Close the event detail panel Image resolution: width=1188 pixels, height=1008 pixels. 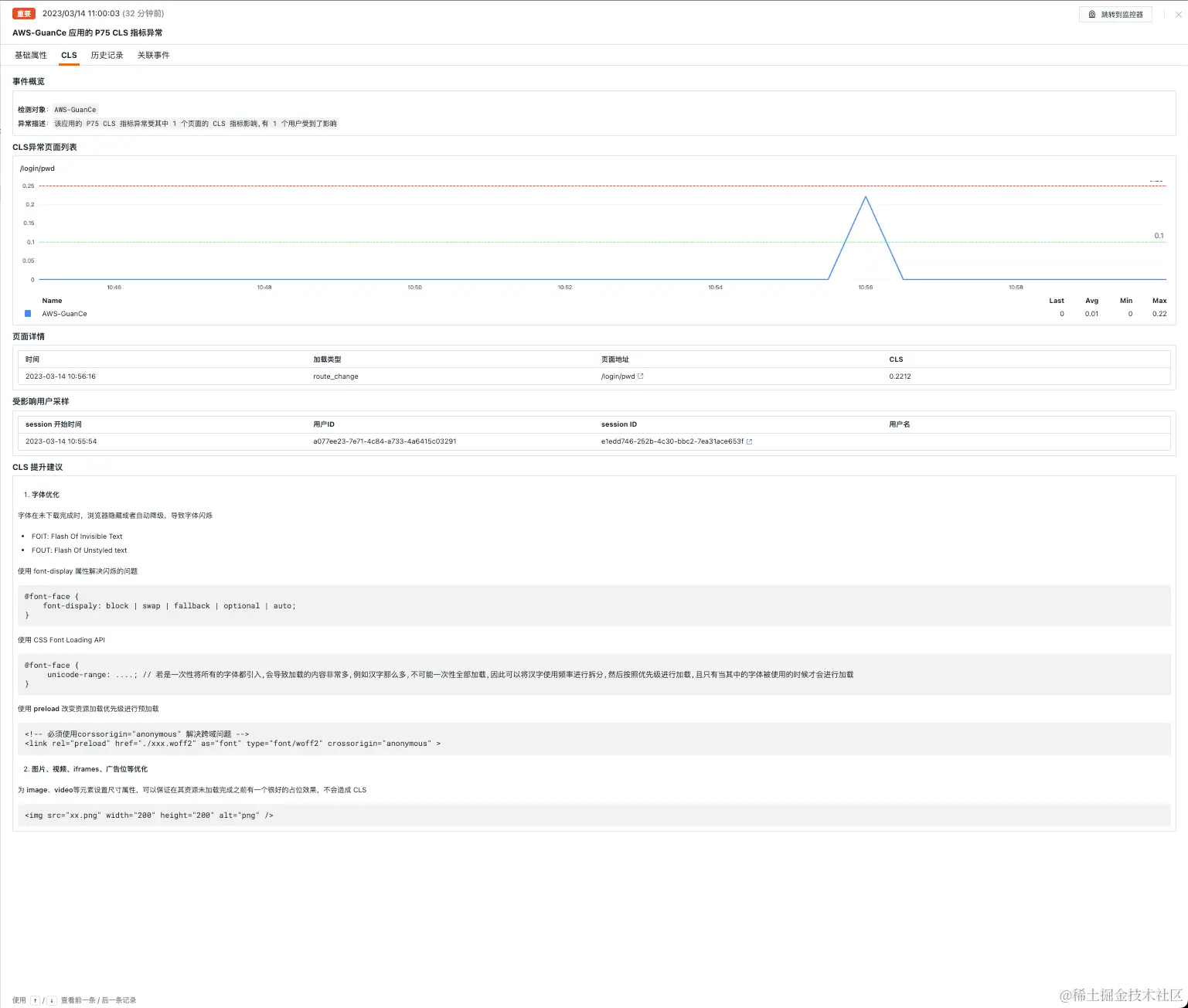[x=1178, y=14]
